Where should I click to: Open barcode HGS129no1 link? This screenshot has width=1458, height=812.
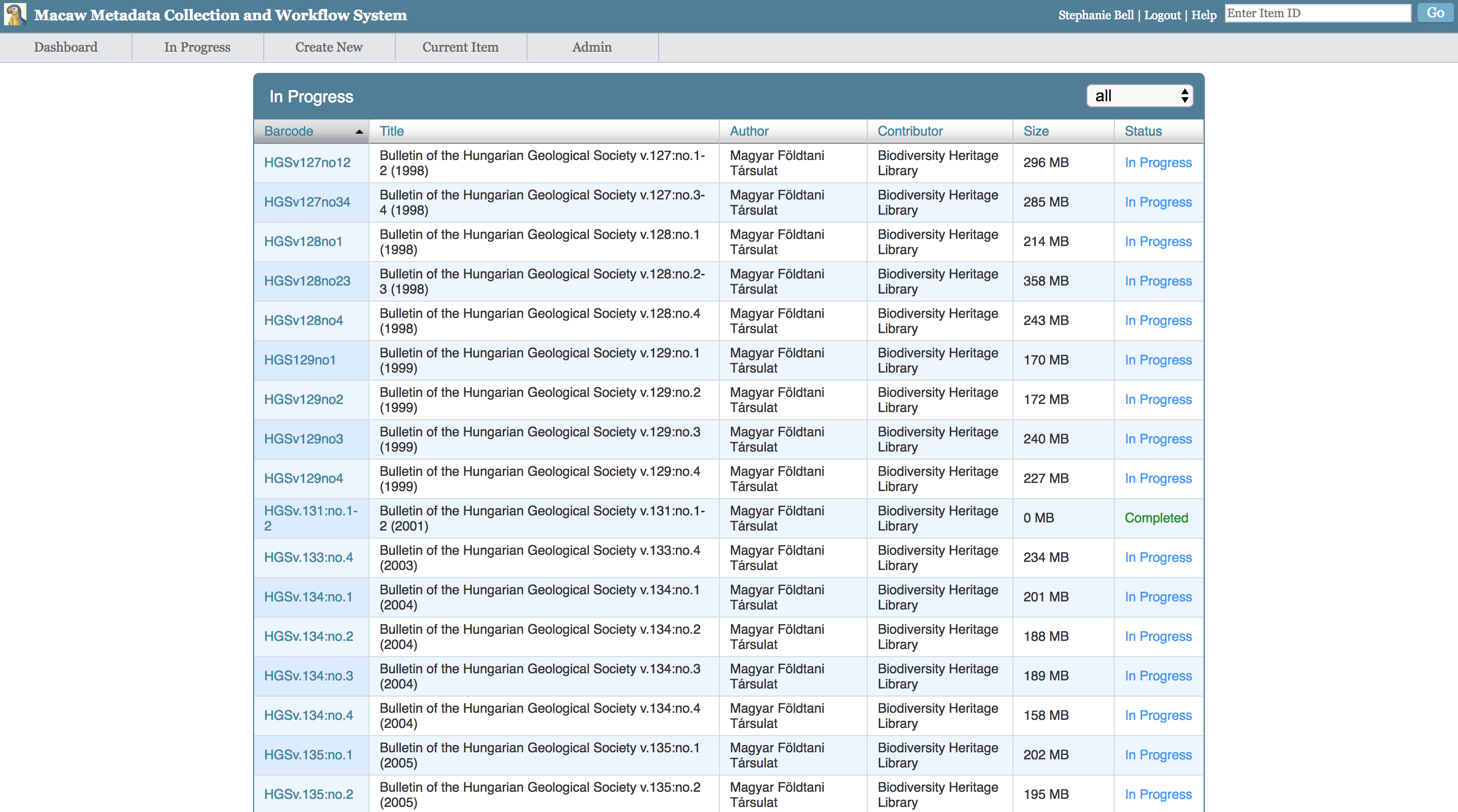point(299,360)
